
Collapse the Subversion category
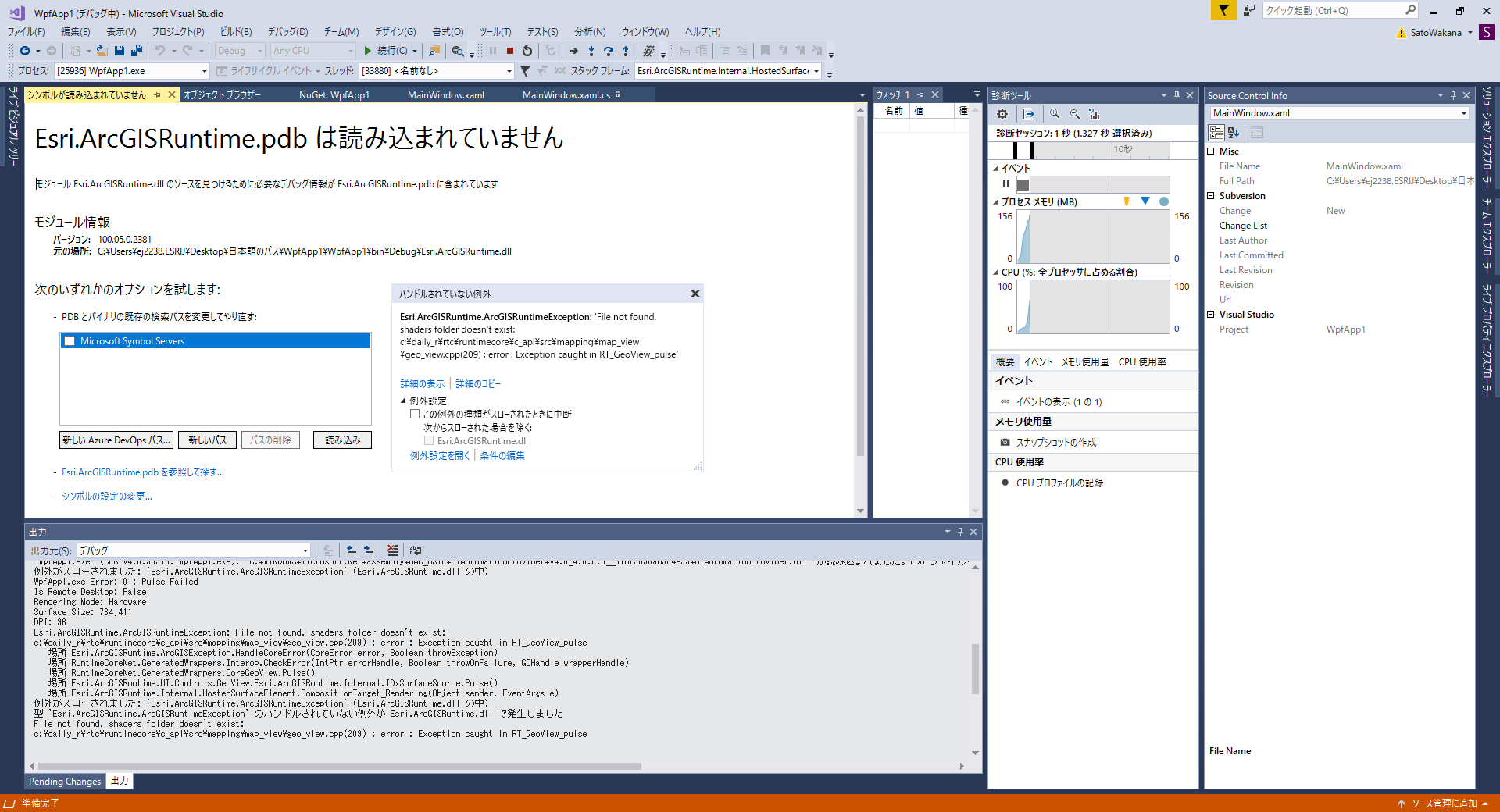coord(1211,196)
